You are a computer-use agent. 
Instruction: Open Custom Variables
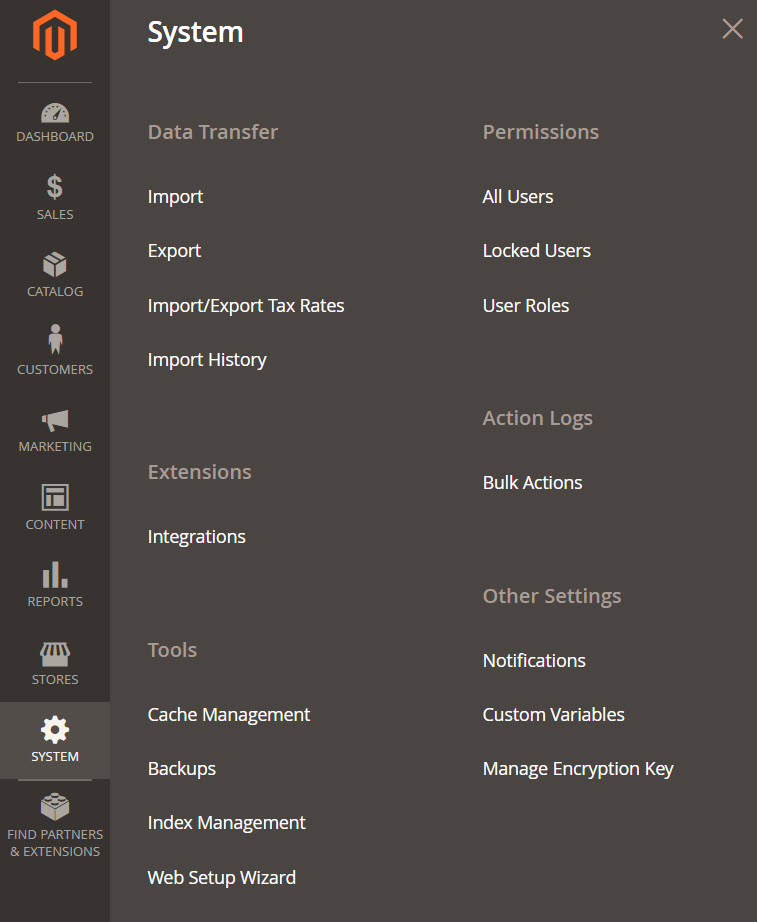(x=553, y=714)
